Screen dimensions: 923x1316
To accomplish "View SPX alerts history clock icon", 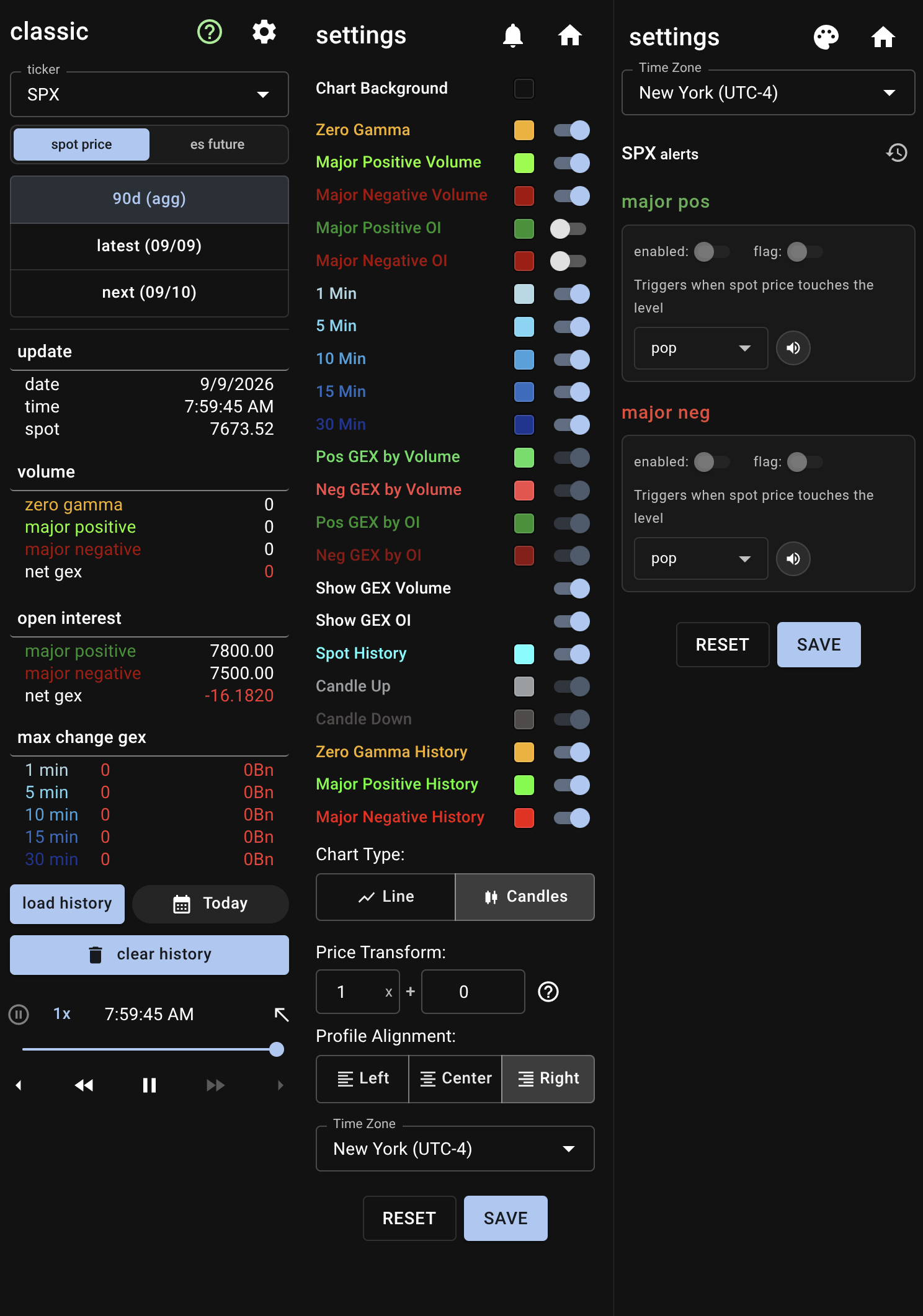I will [x=897, y=153].
